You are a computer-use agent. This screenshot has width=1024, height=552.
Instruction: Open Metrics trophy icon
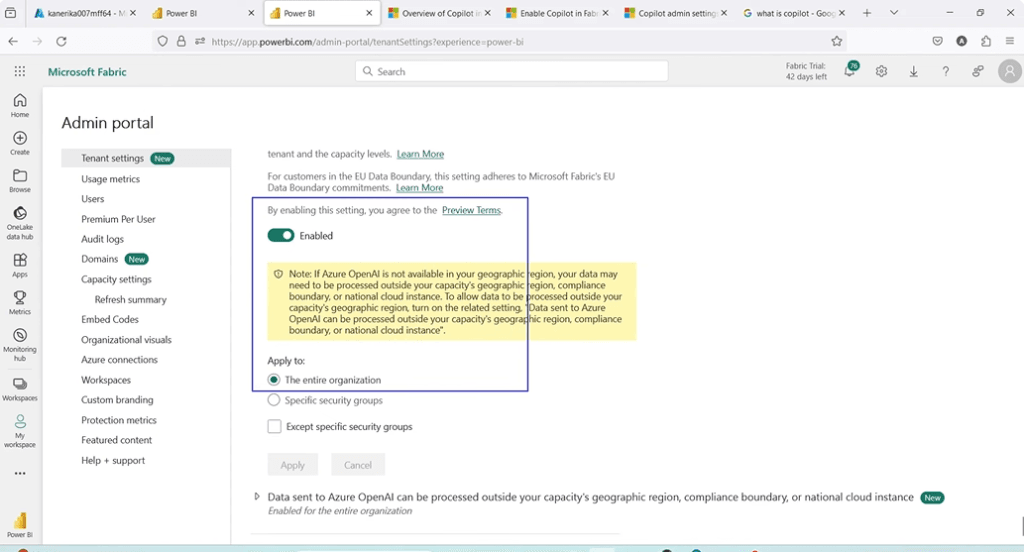pos(20,302)
